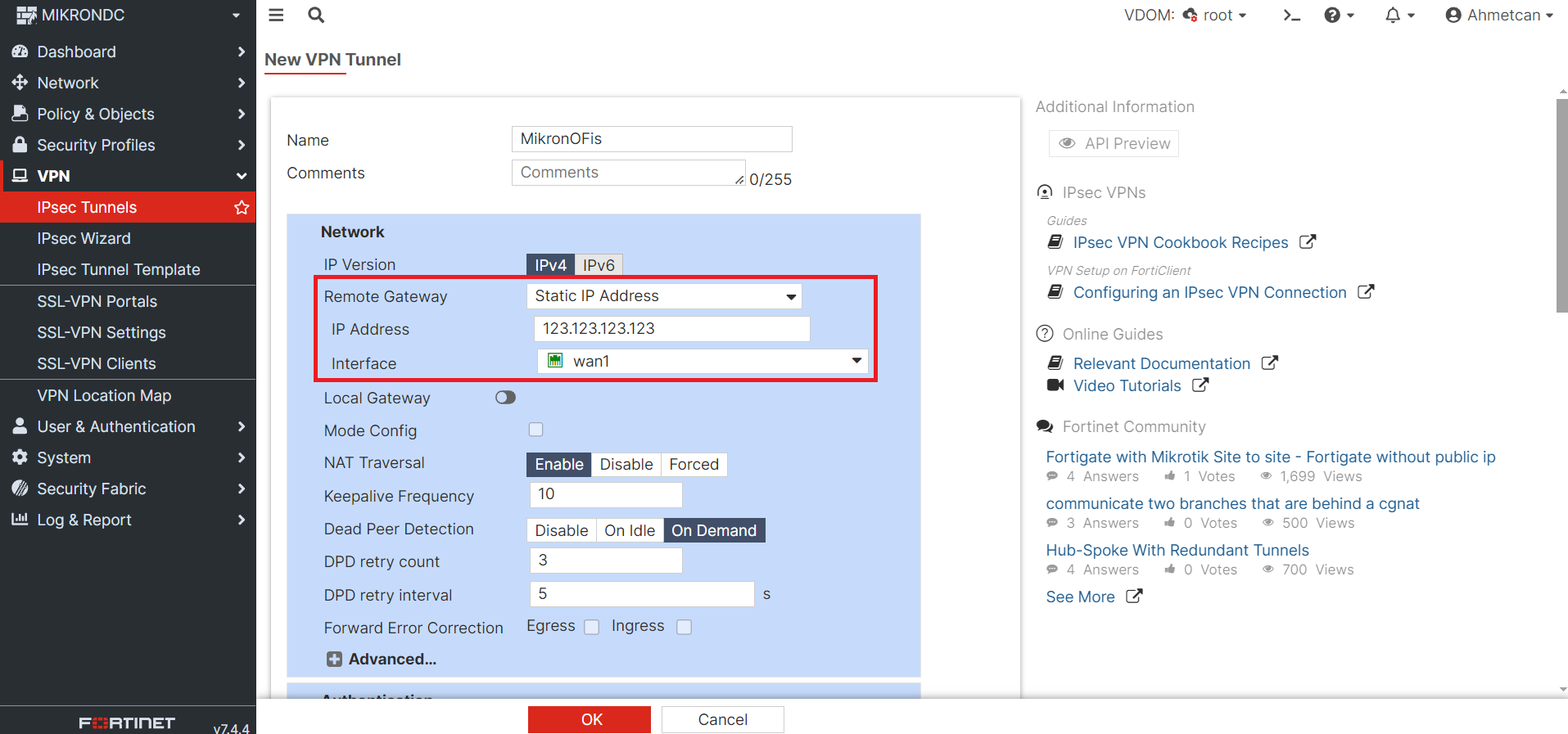Select IPv6 as IP version

[599, 264]
